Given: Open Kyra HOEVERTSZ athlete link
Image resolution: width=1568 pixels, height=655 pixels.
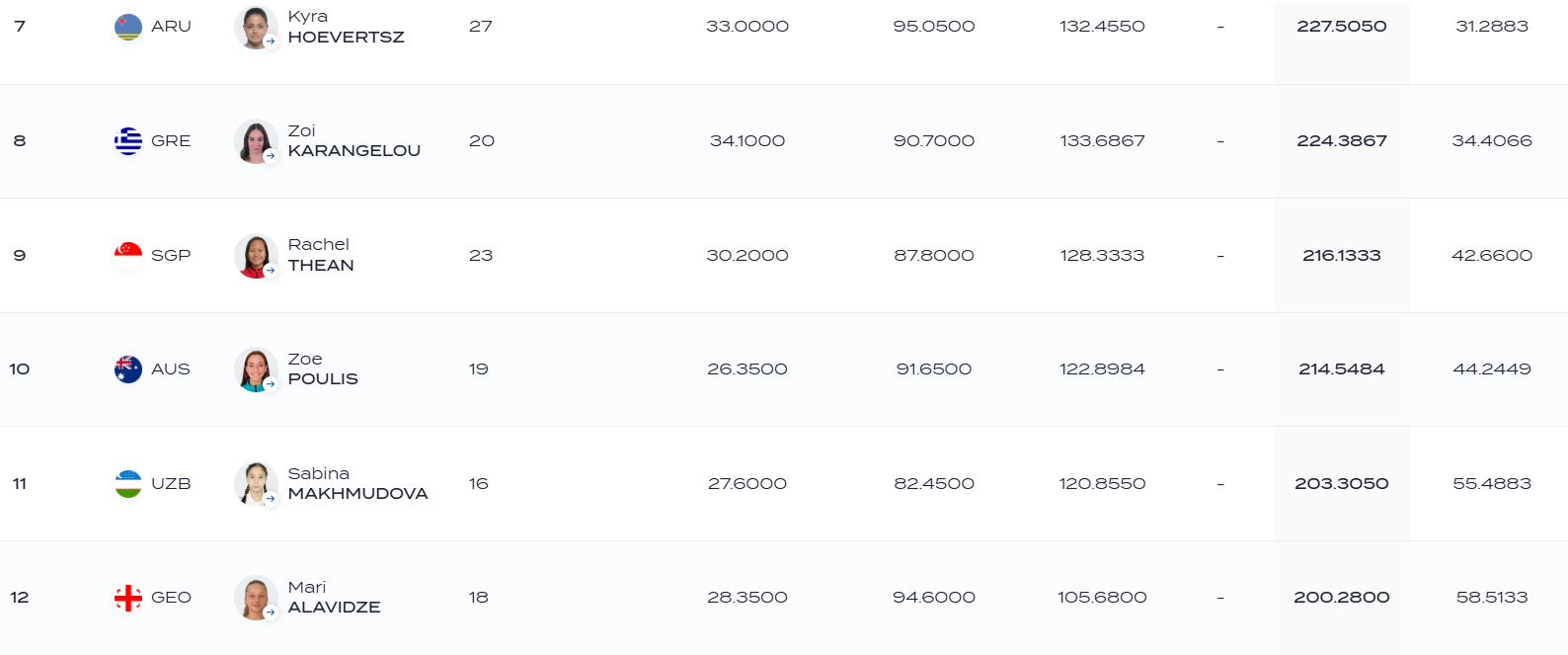Looking at the screenshot, I should pyautogui.click(x=346, y=27).
